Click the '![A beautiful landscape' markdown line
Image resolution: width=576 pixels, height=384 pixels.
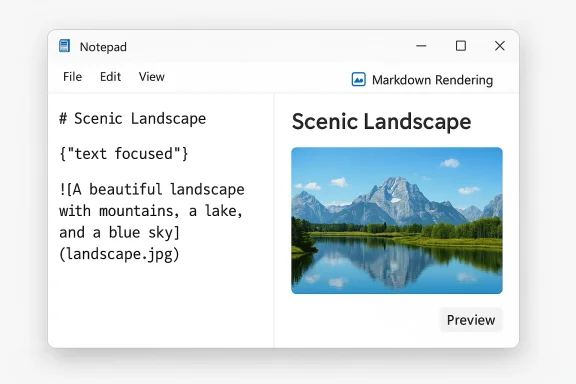coord(152,190)
